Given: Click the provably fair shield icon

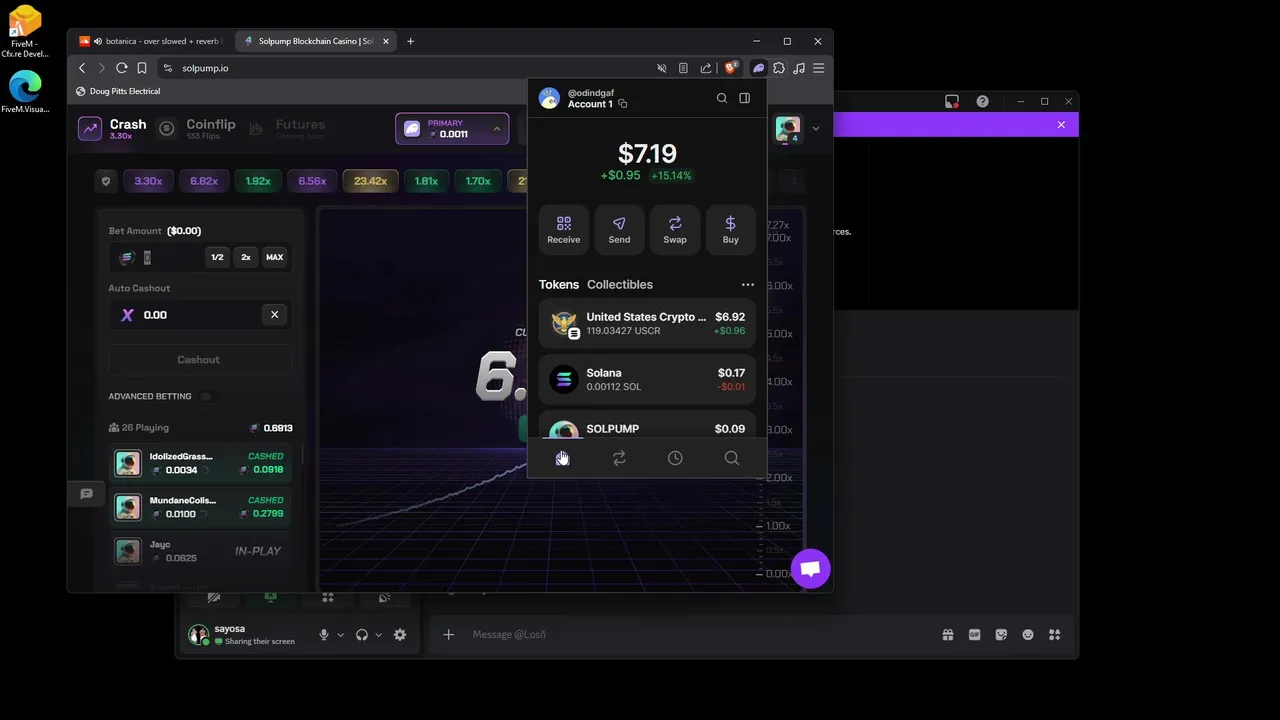Looking at the screenshot, I should click(x=106, y=181).
